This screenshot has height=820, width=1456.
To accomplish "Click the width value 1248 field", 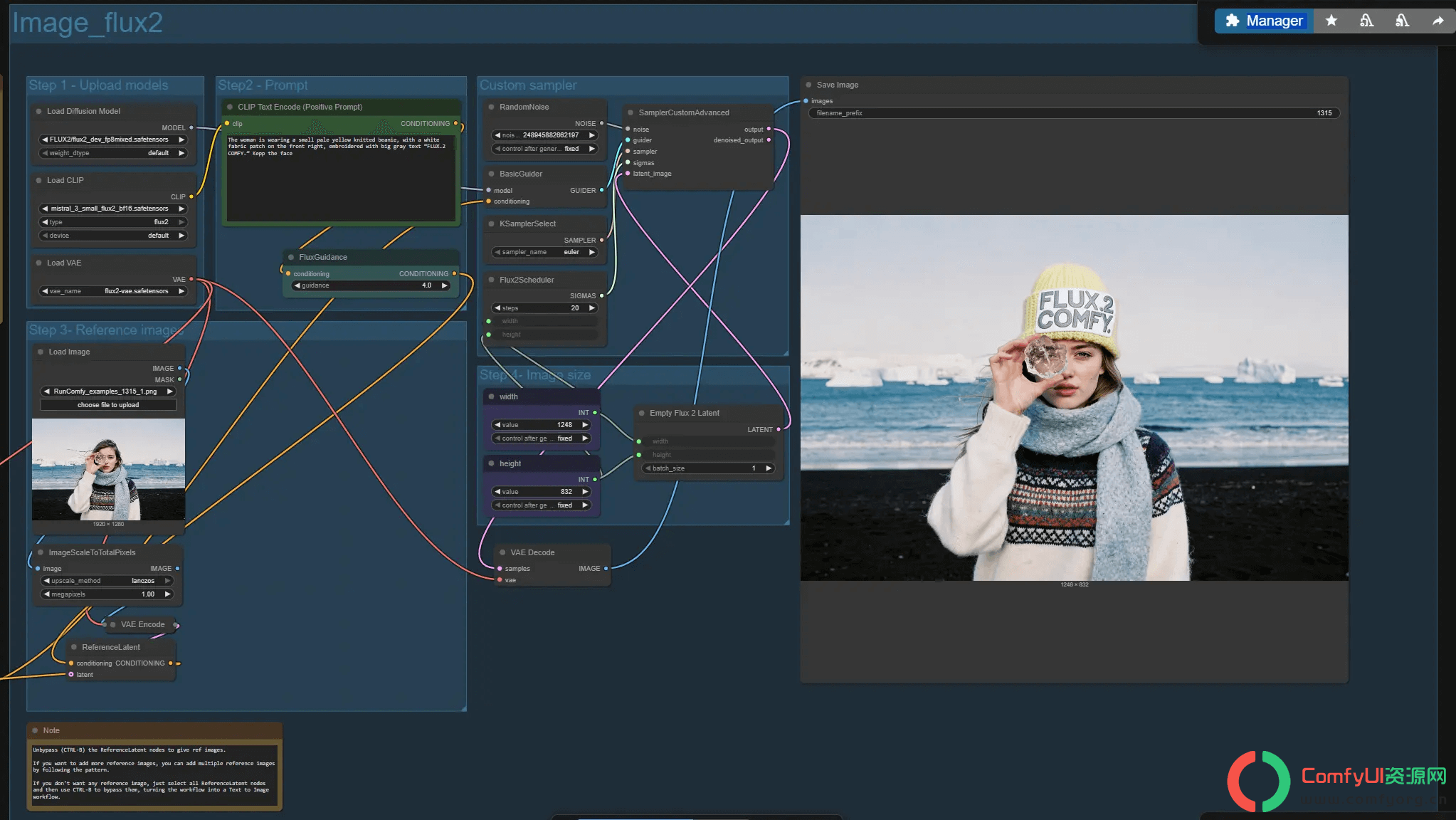I will (x=542, y=425).
